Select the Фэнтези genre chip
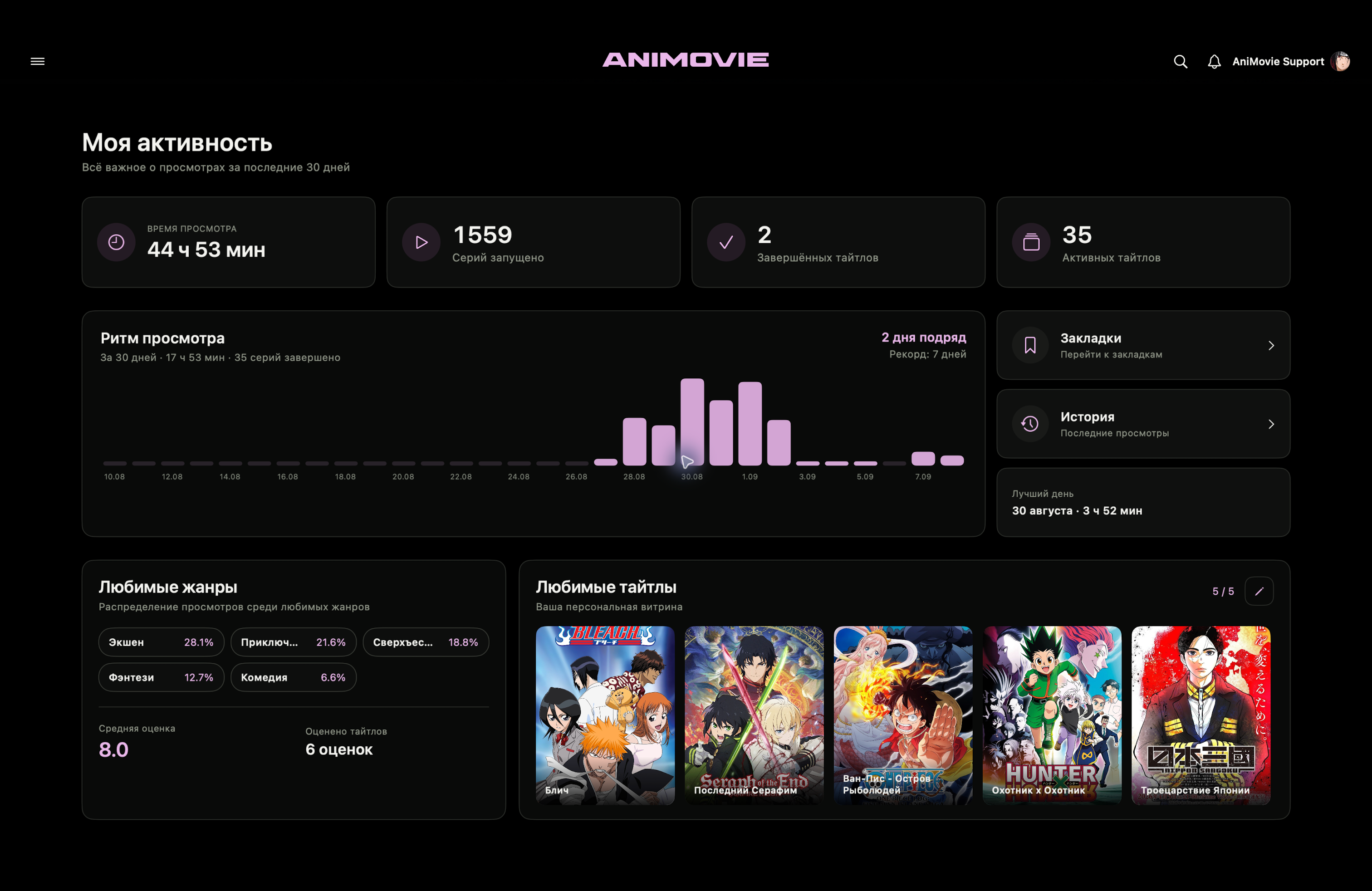The image size is (1372, 891). pyautogui.click(x=162, y=677)
